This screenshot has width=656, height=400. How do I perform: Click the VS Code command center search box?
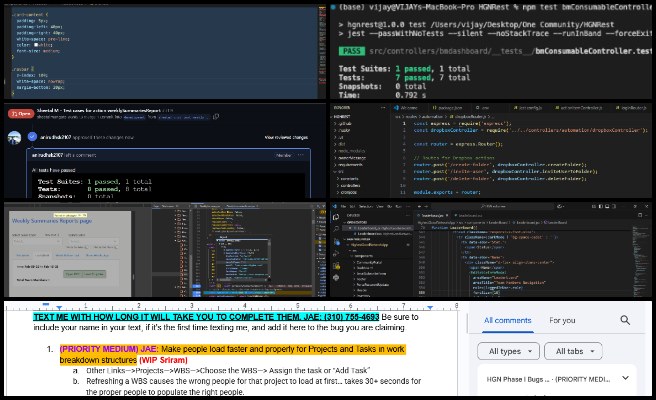pos(492,206)
